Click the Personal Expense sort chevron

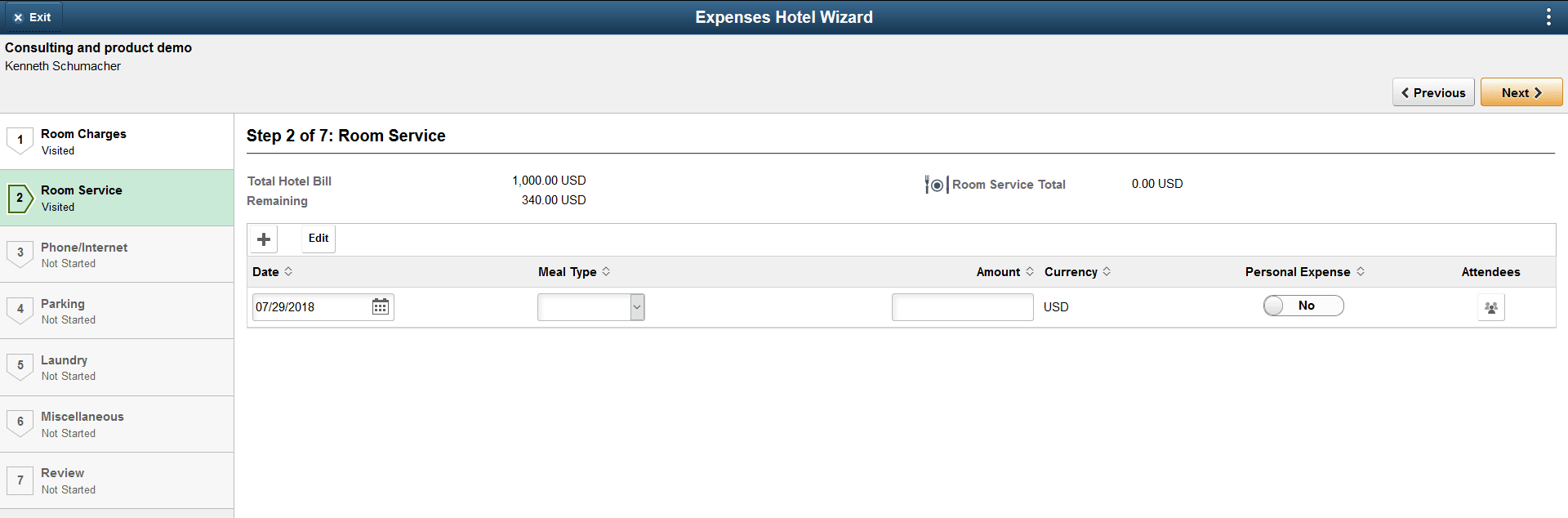pyautogui.click(x=1361, y=271)
